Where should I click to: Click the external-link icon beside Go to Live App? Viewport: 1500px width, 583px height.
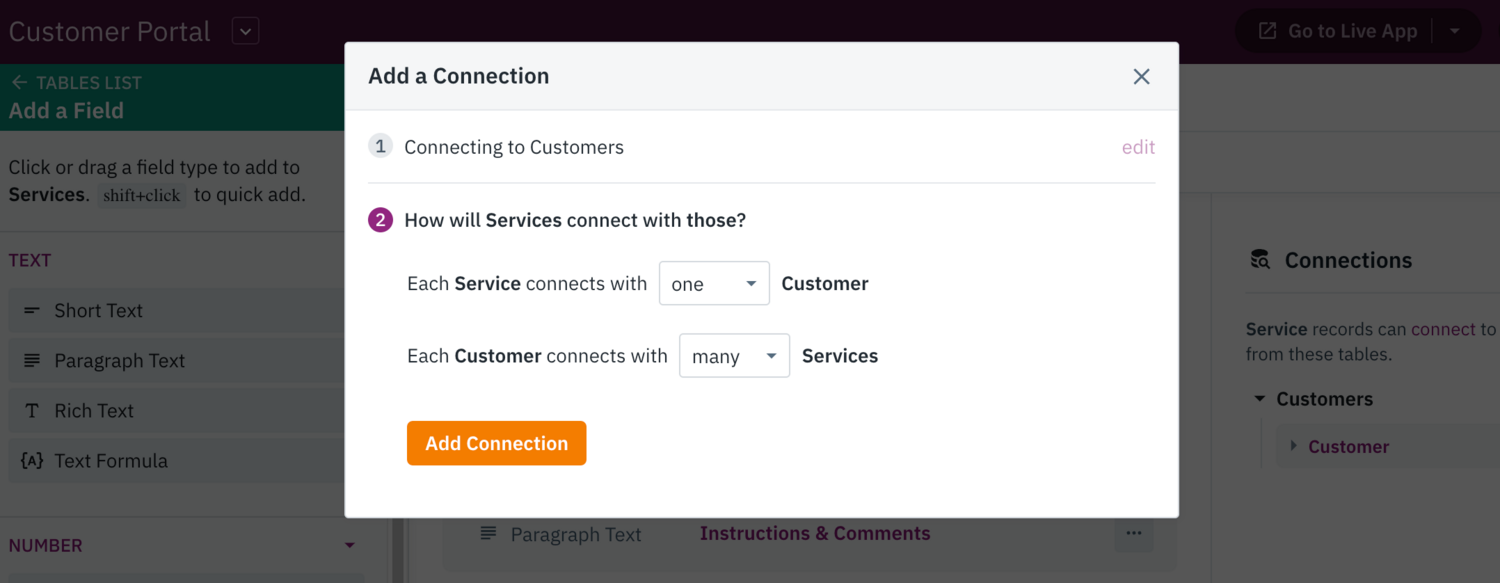tap(1267, 32)
